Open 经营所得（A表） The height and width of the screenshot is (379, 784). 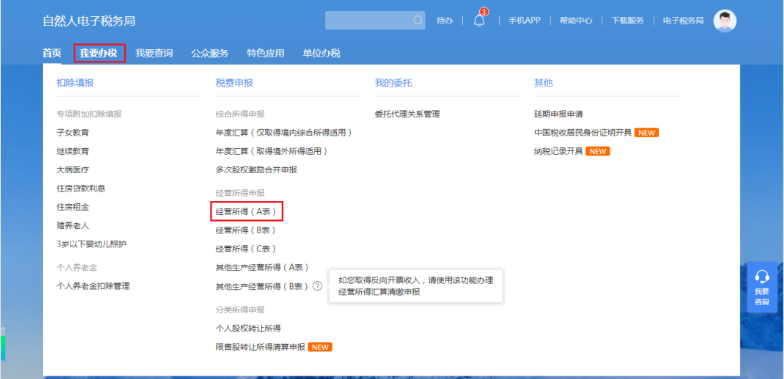tap(246, 212)
